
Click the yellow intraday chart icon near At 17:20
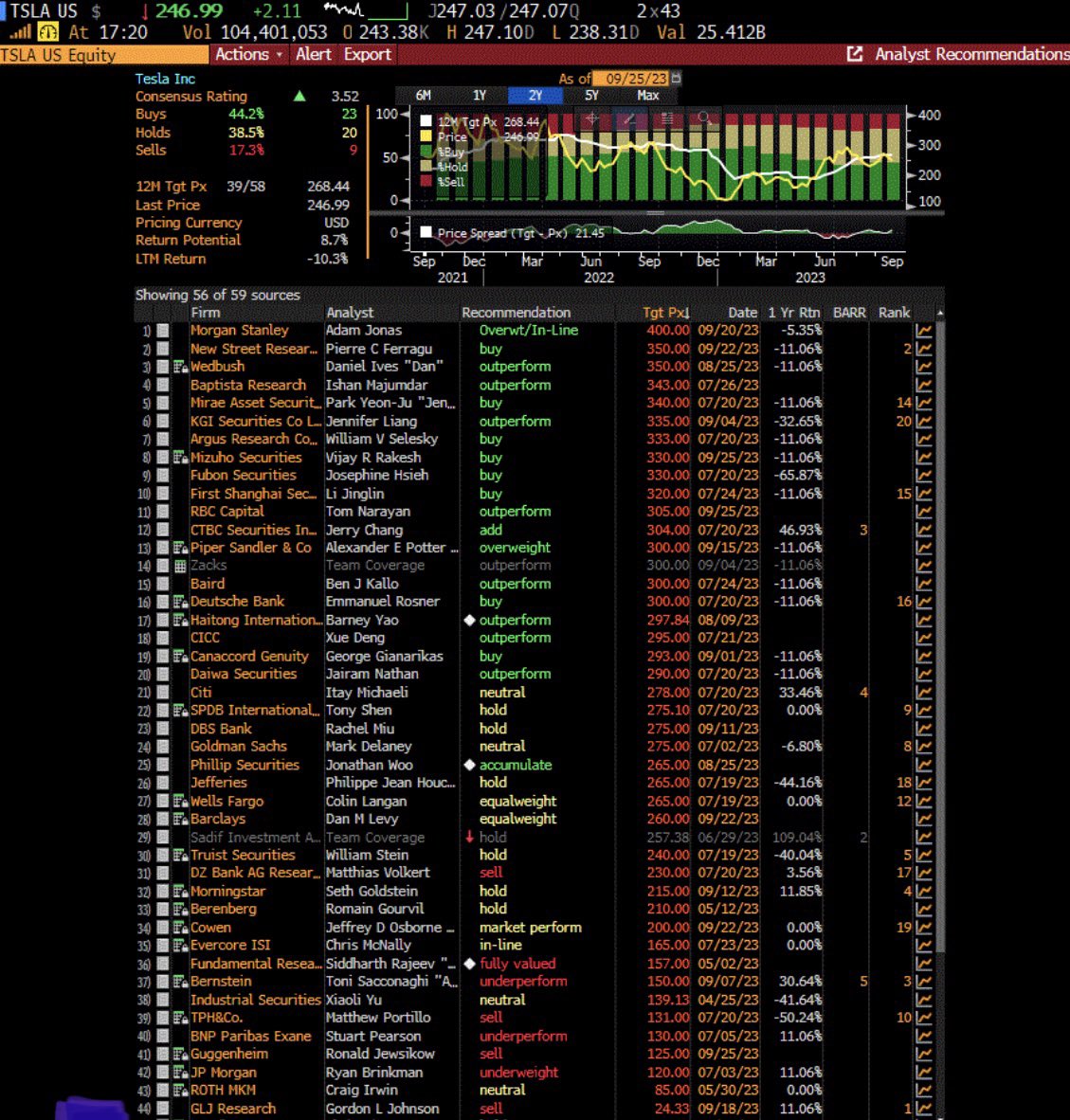47,32
